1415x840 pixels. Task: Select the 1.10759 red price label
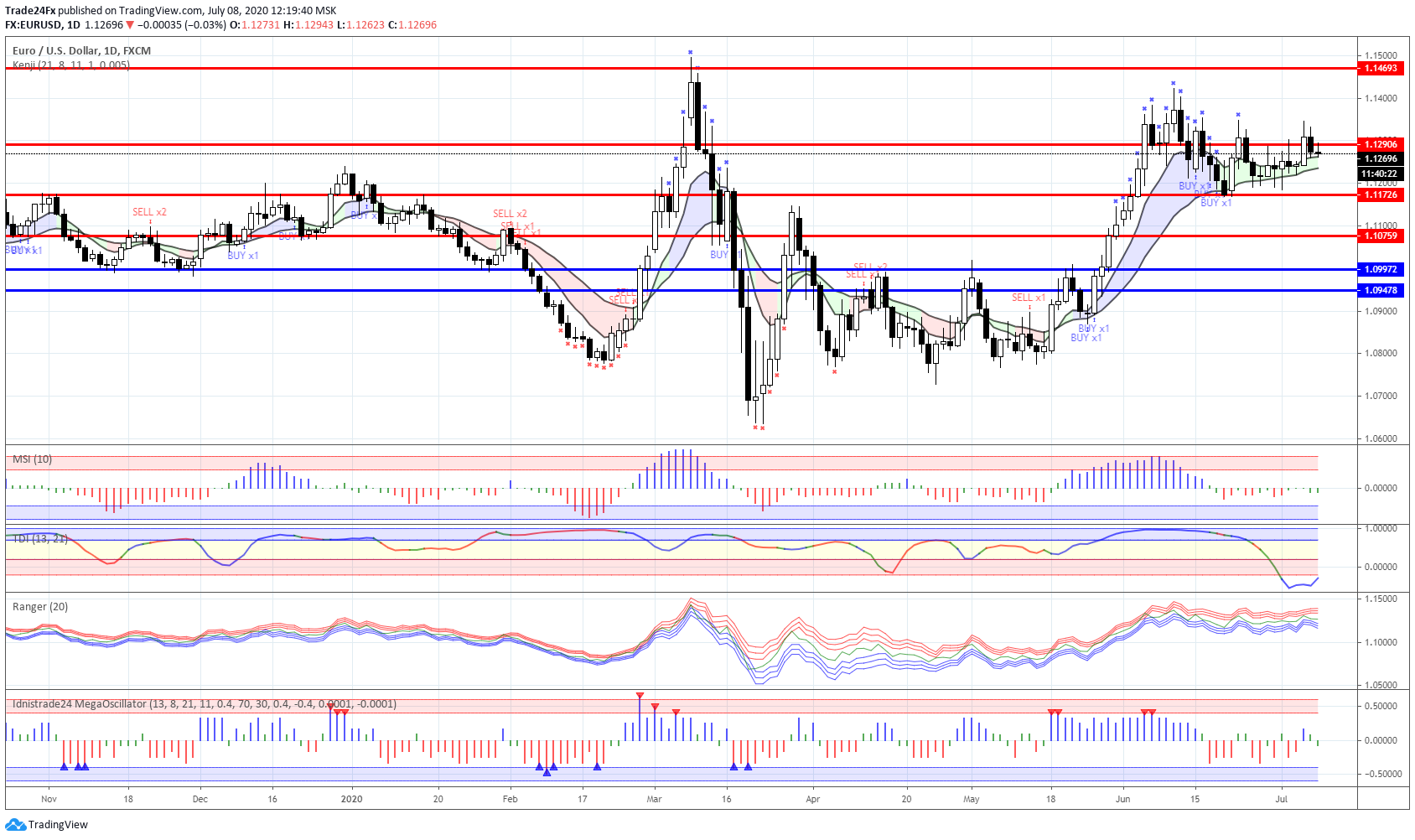[x=1381, y=236]
